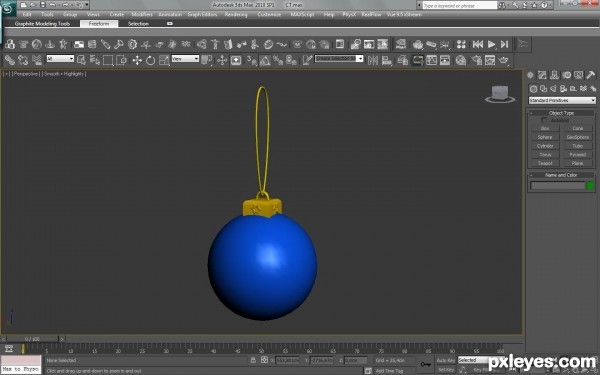This screenshot has height=375, width=600.
Task: Click the ViewCube in viewport
Action: point(500,94)
